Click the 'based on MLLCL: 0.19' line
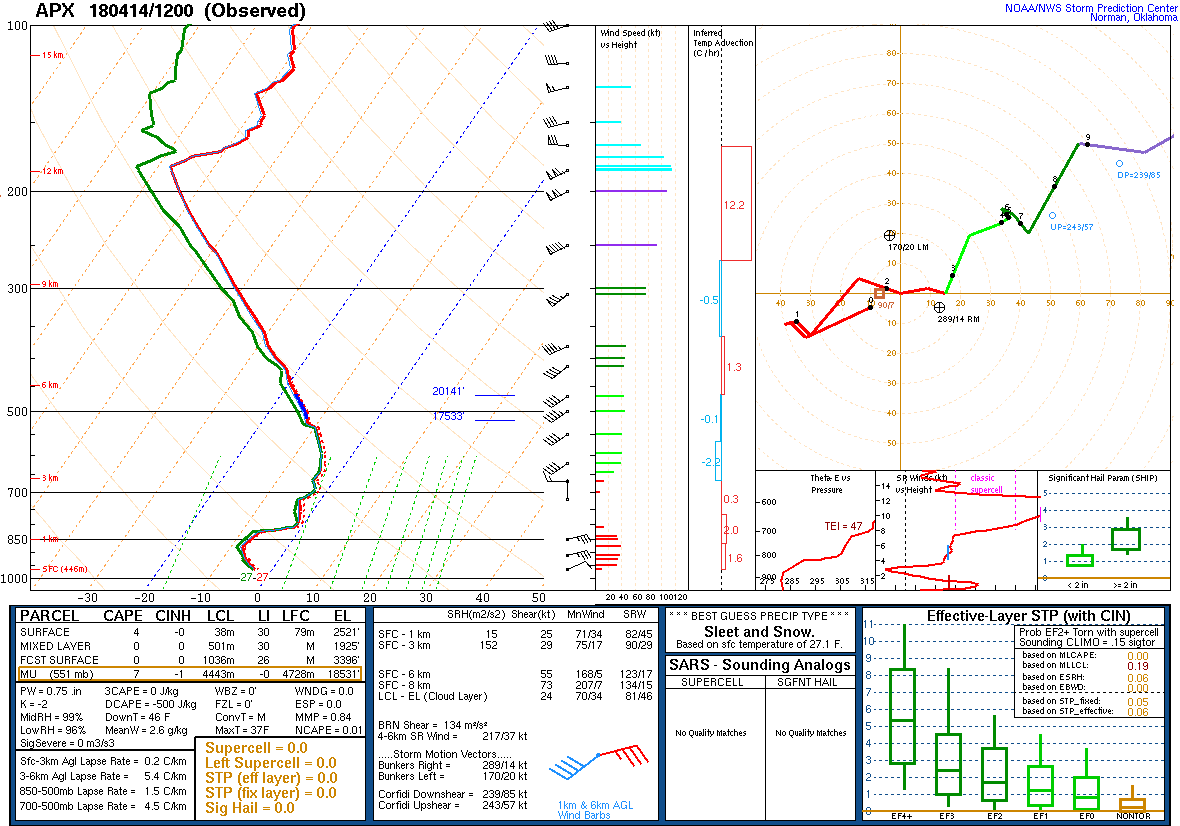The image size is (1180, 826). 1084,665
